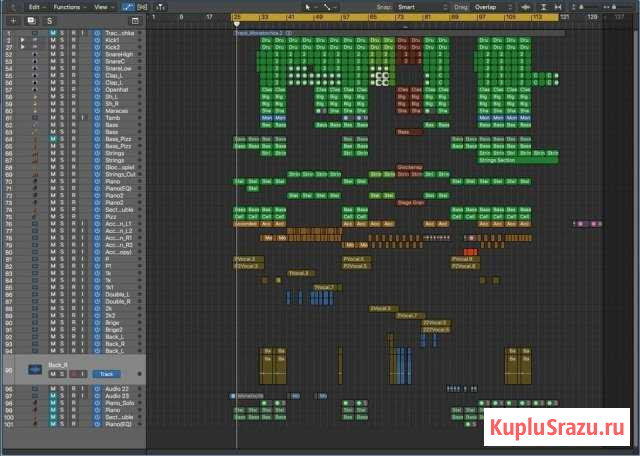Open the Functions menu
The height and width of the screenshot is (456, 640).
[x=69, y=7]
